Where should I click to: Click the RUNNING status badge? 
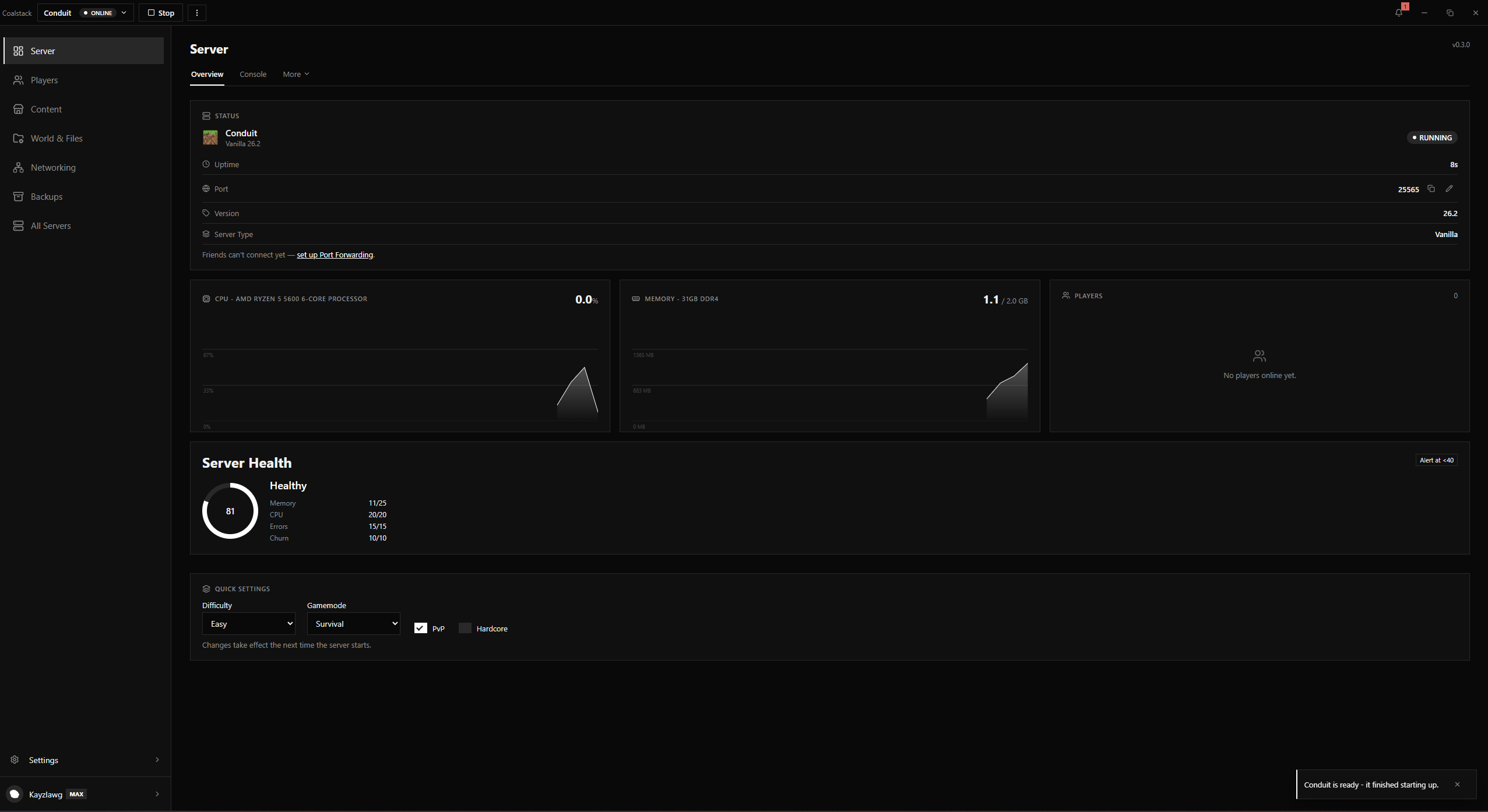pyautogui.click(x=1432, y=138)
